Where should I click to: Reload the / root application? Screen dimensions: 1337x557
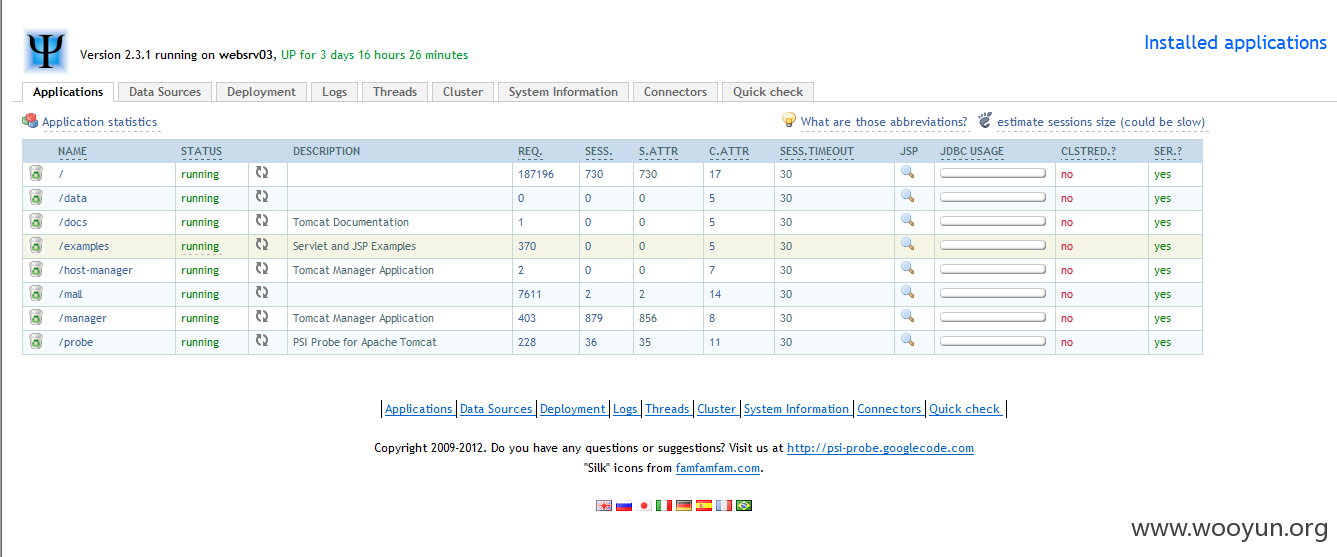262,172
